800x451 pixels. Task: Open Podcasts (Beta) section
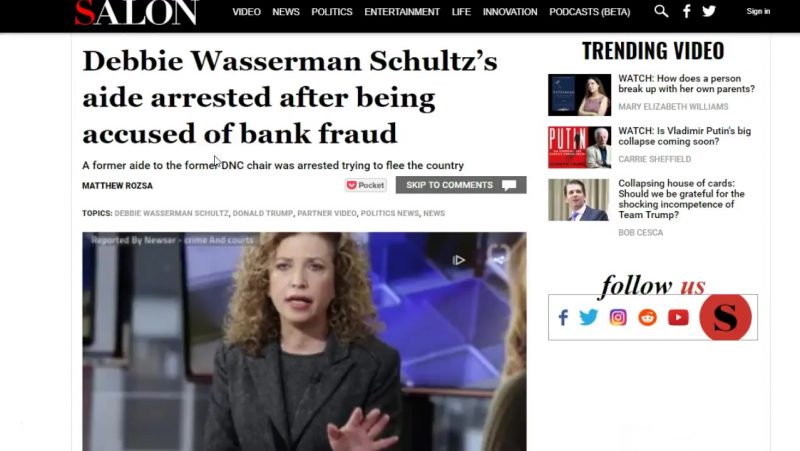click(590, 12)
